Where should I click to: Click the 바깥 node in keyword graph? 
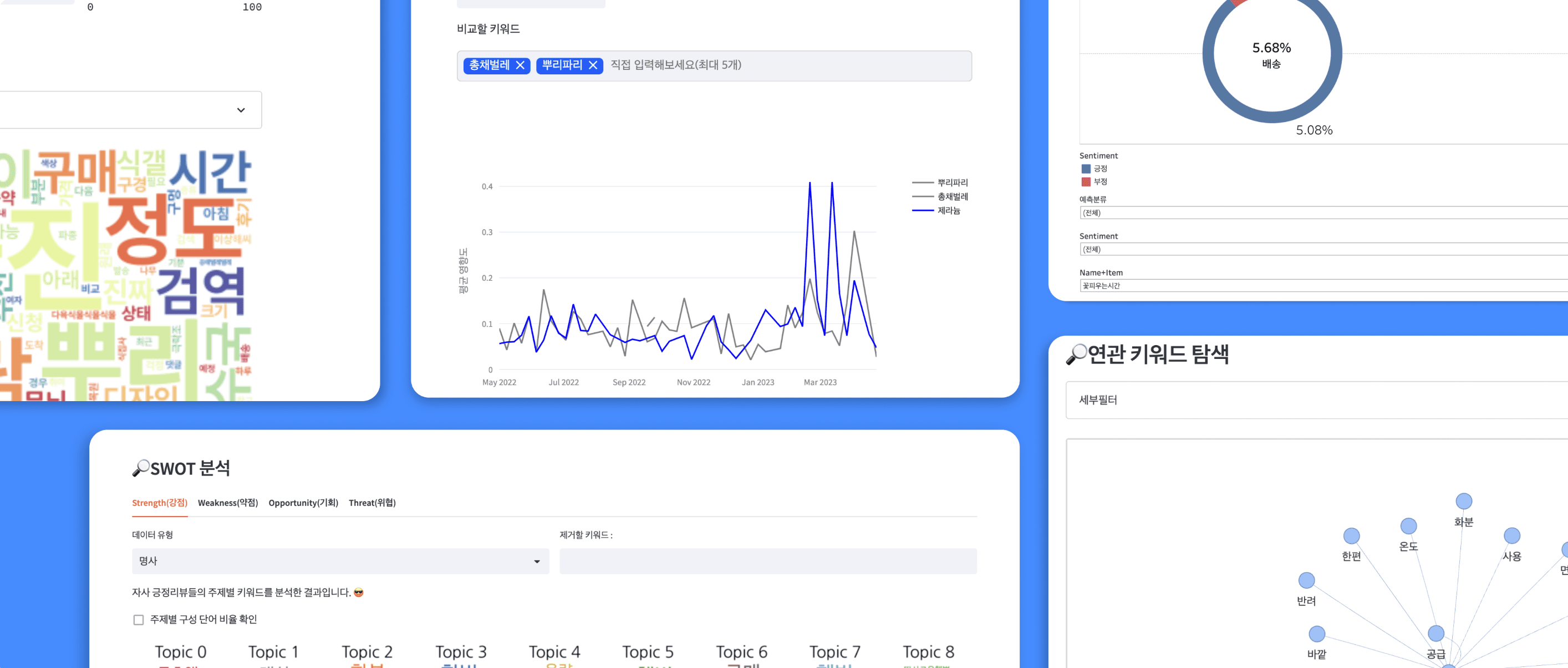[1317, 634]
